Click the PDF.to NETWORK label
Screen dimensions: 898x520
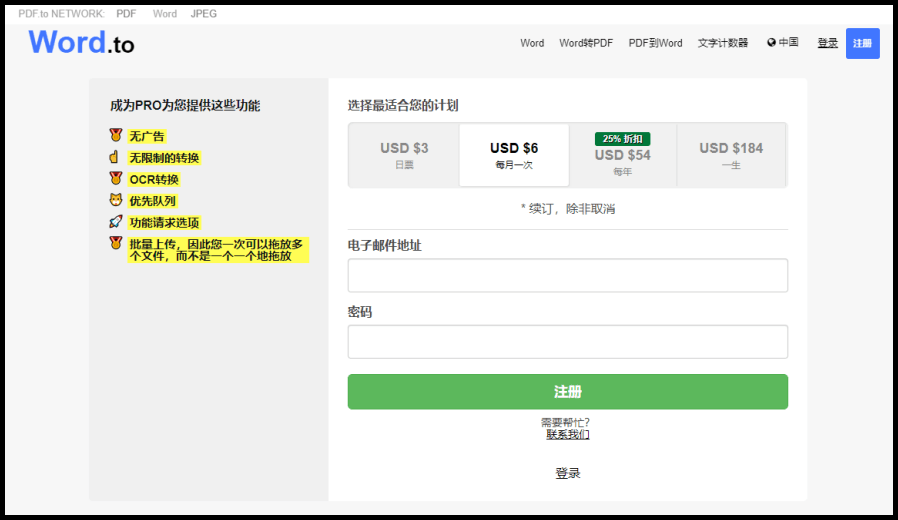pyautogui.click(x=61, y=14)
